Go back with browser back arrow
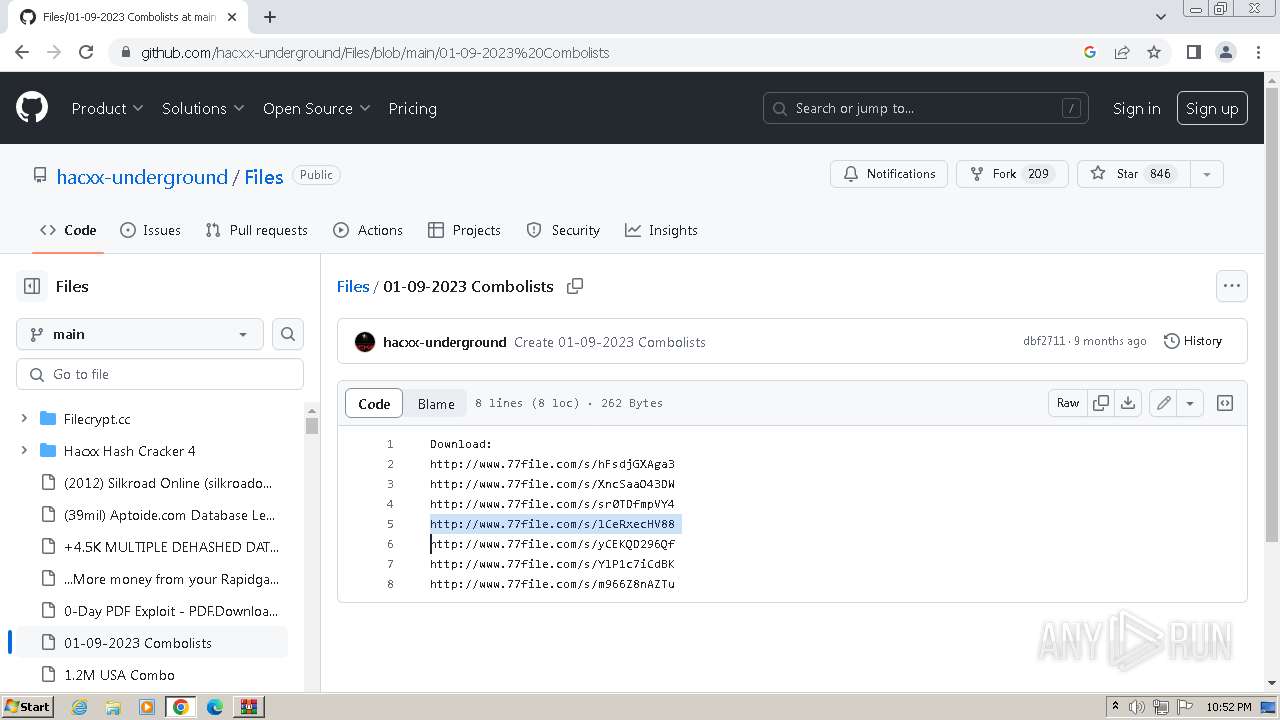The width and height of the screenshot is (1280, 720). click(x=22, y=52)
